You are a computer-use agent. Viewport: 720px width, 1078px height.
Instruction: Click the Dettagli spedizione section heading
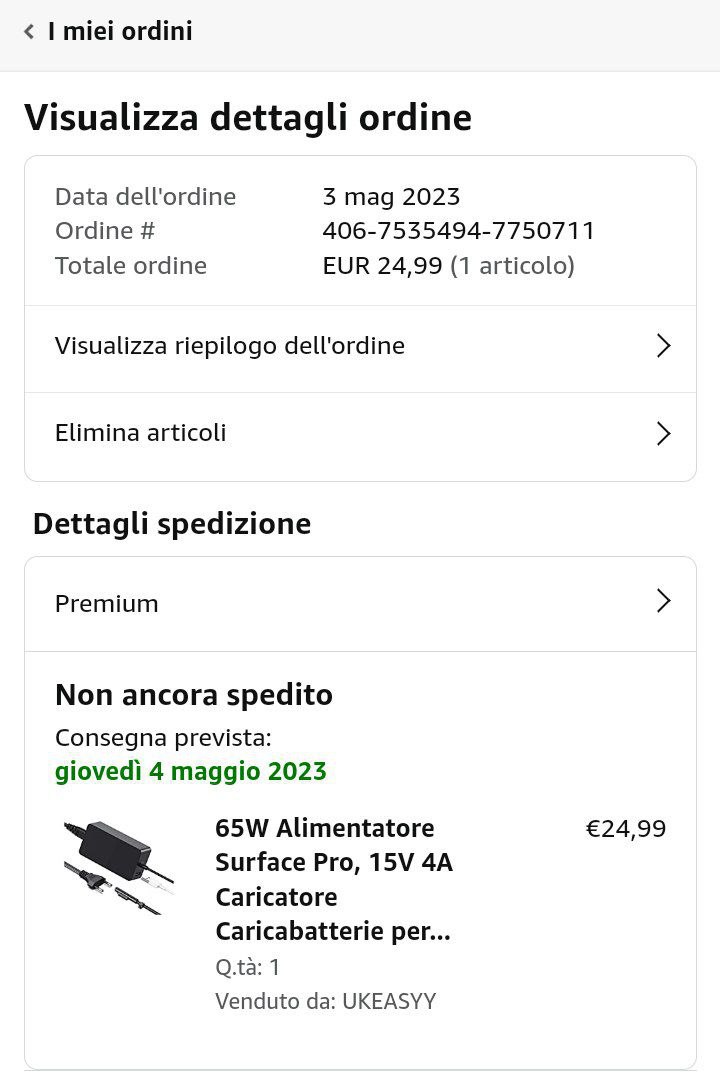point(172,524)
